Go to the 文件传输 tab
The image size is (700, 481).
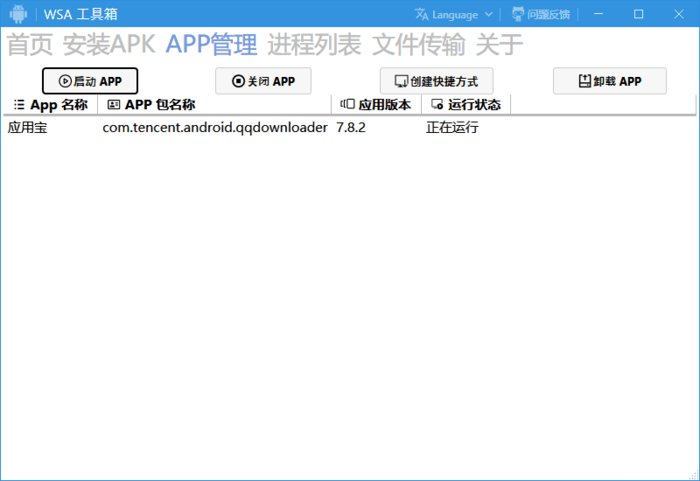pos(418,45)
